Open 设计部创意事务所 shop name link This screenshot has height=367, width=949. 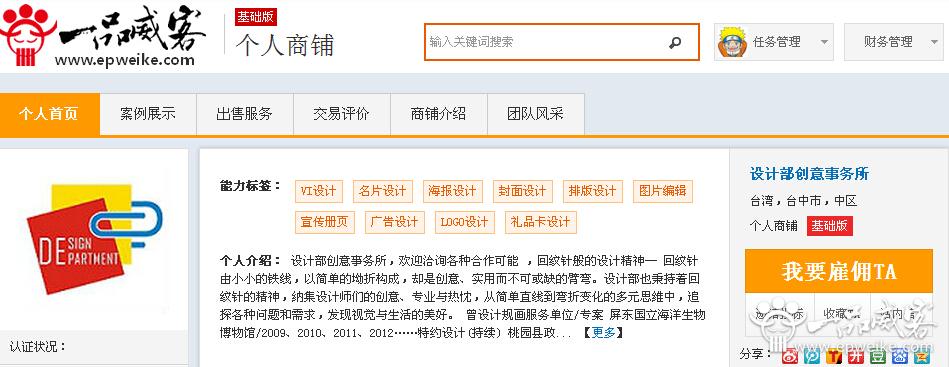[x=809, y=174]
